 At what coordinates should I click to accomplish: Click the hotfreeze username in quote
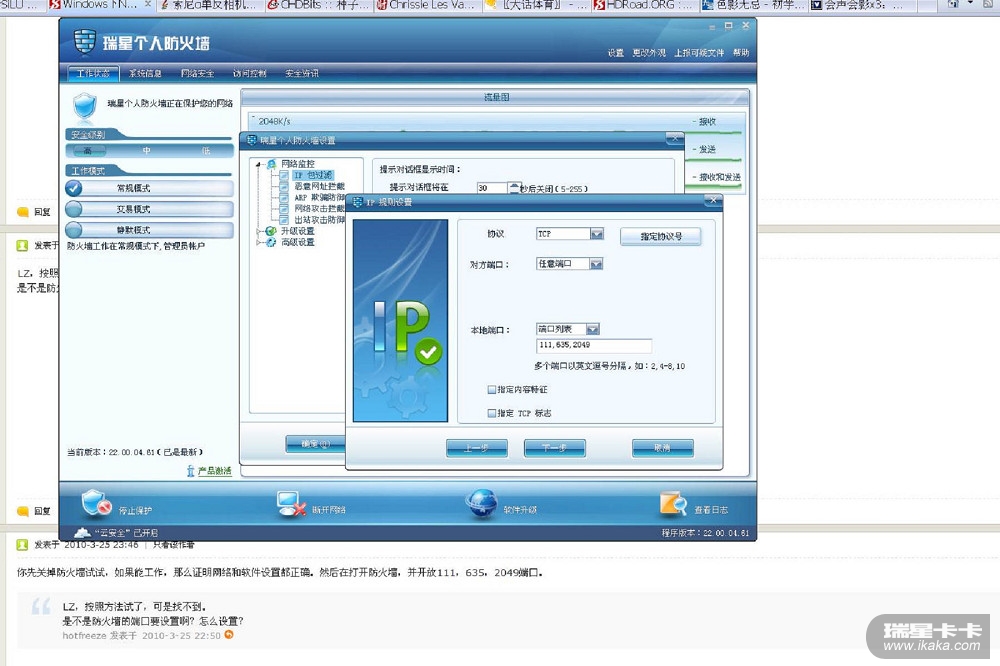84,635
